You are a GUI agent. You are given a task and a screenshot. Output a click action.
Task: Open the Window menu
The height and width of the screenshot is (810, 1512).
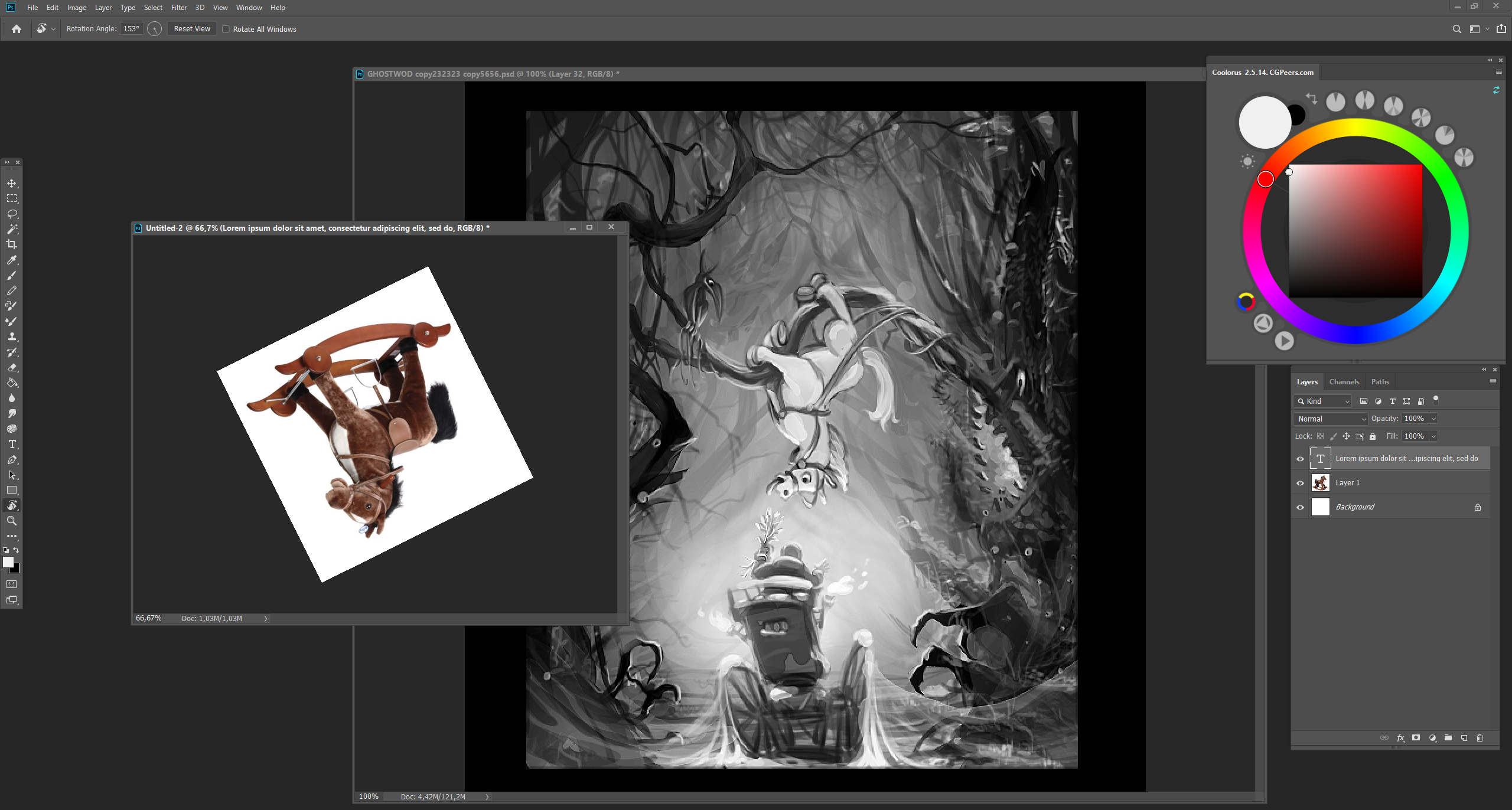click(x=249, y=8)
